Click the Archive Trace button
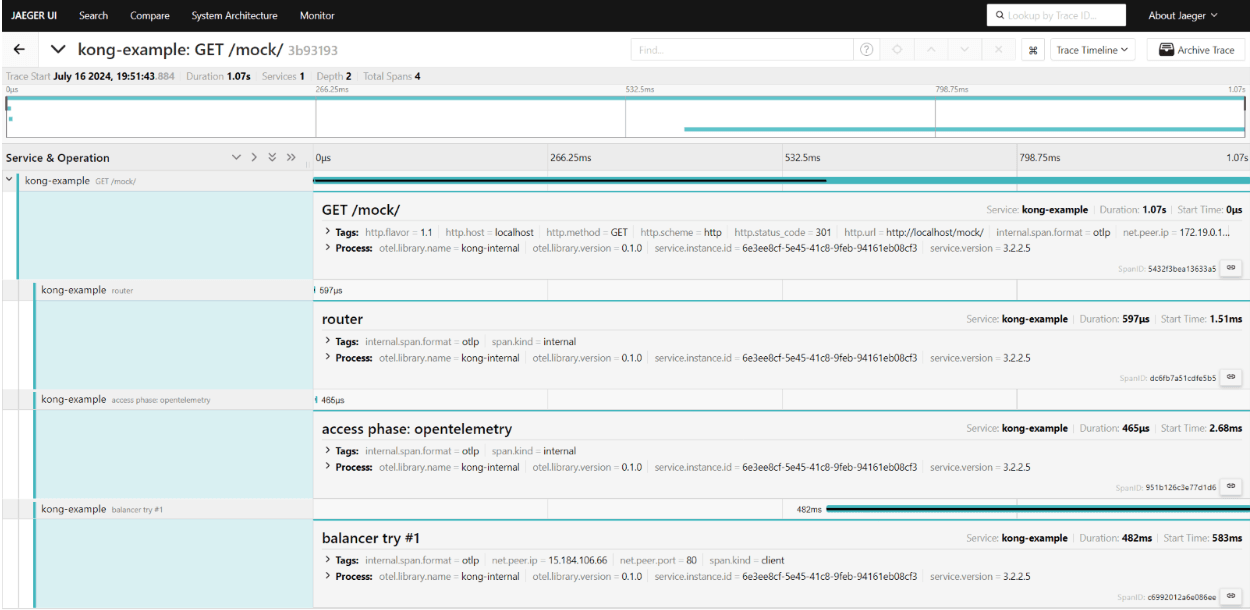The width and height of the screenshot is (1250, 610). click(x=1195, y=48)
